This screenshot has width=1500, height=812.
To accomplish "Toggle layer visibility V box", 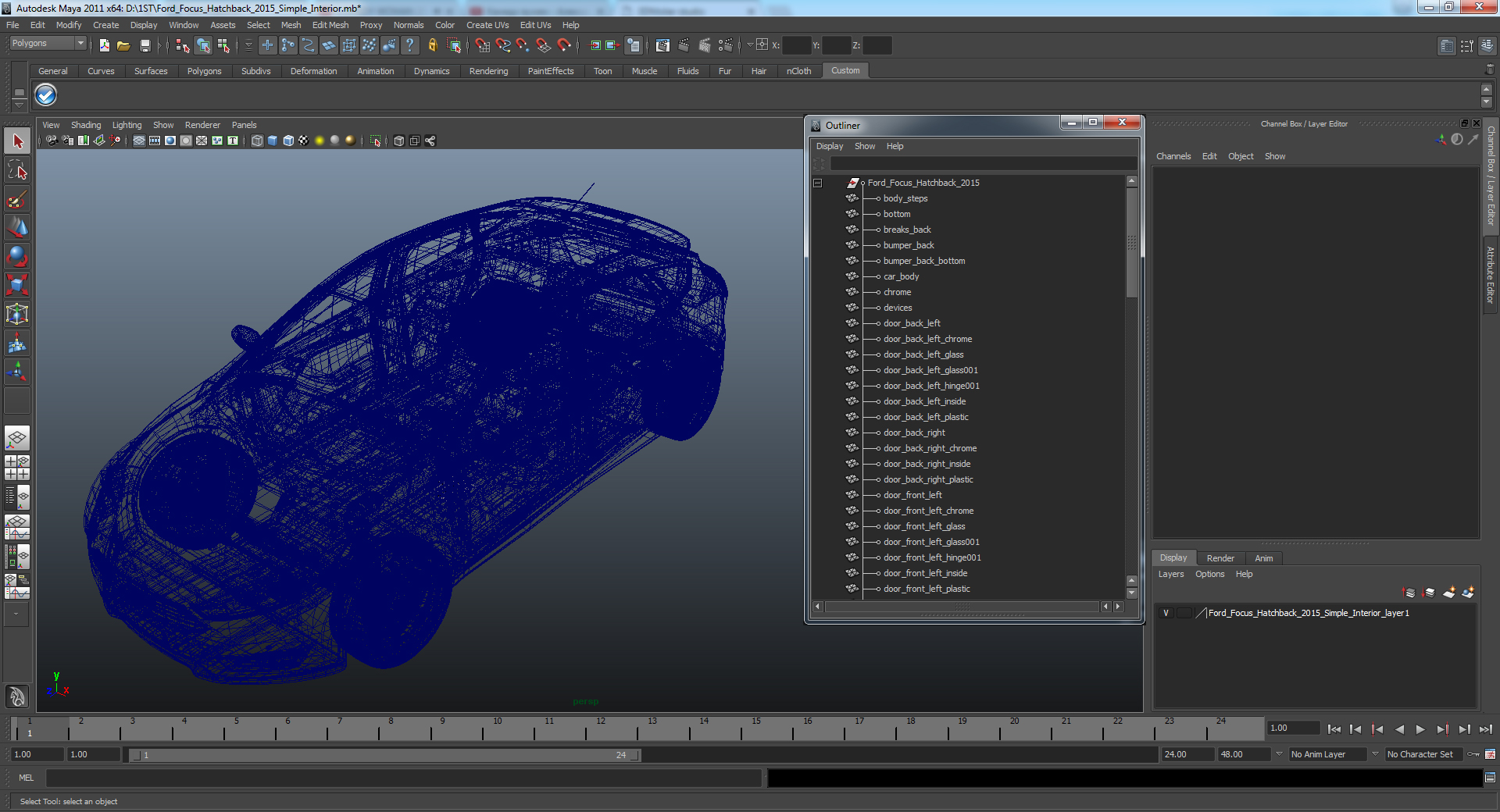I will pyautogui.click(x=1166, y=613).
